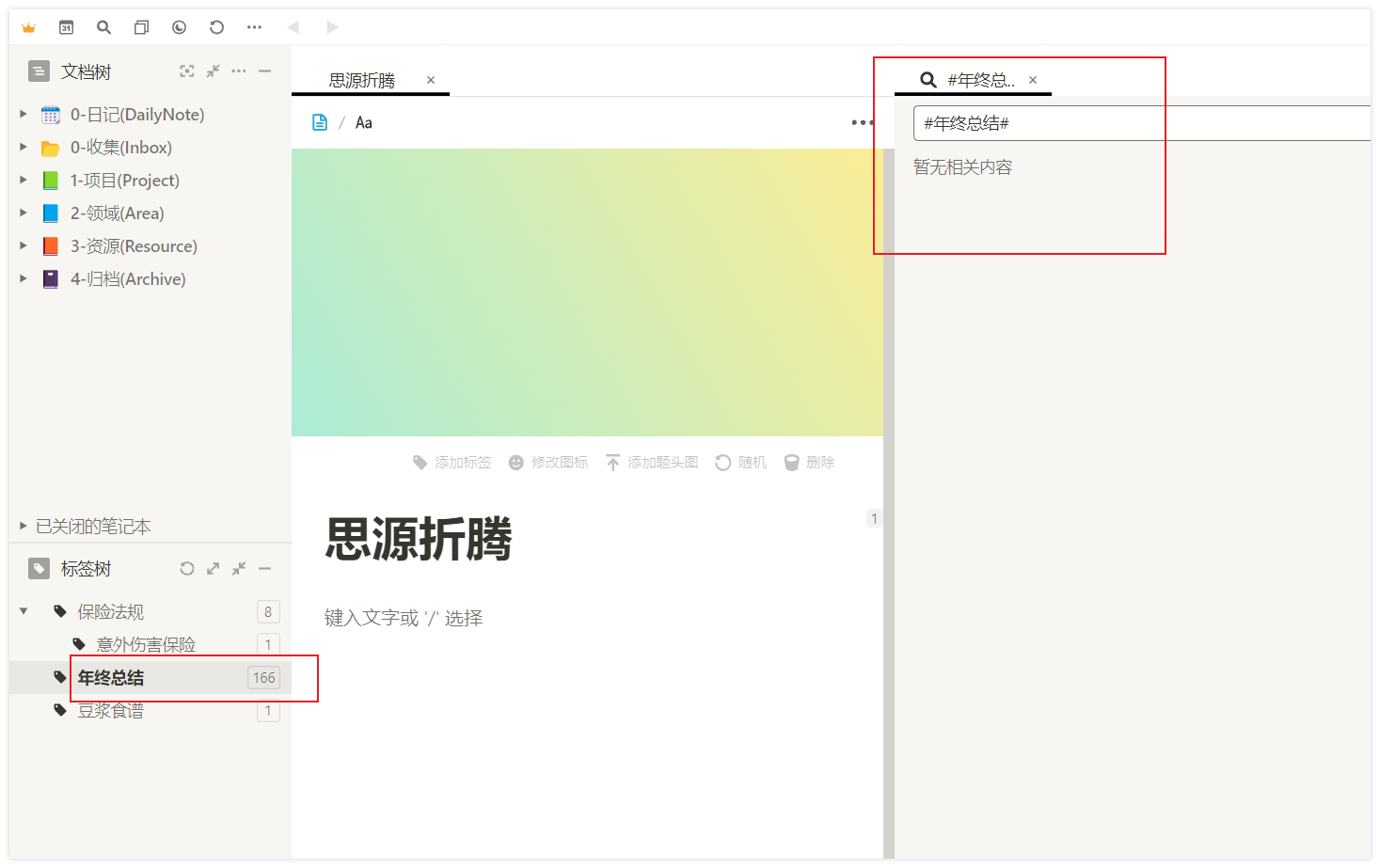
Task: Minimize the 文档树 panel
Action: [x=265, y=71]
